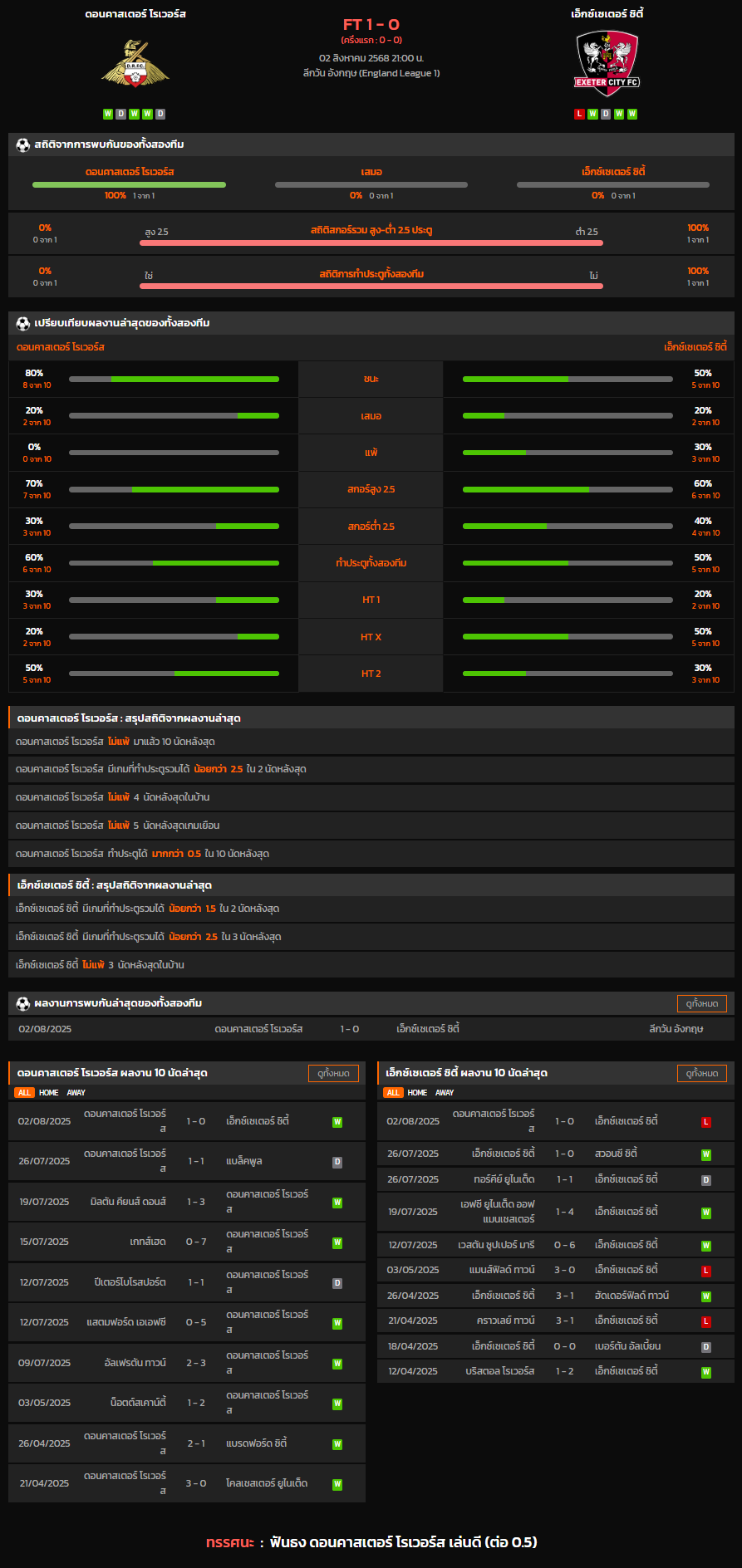Click the 'สกอร์สูง 2.5' comparison row label
Image resolution: width=742 pixels, height=1568 pixels.
click(371, 489)
